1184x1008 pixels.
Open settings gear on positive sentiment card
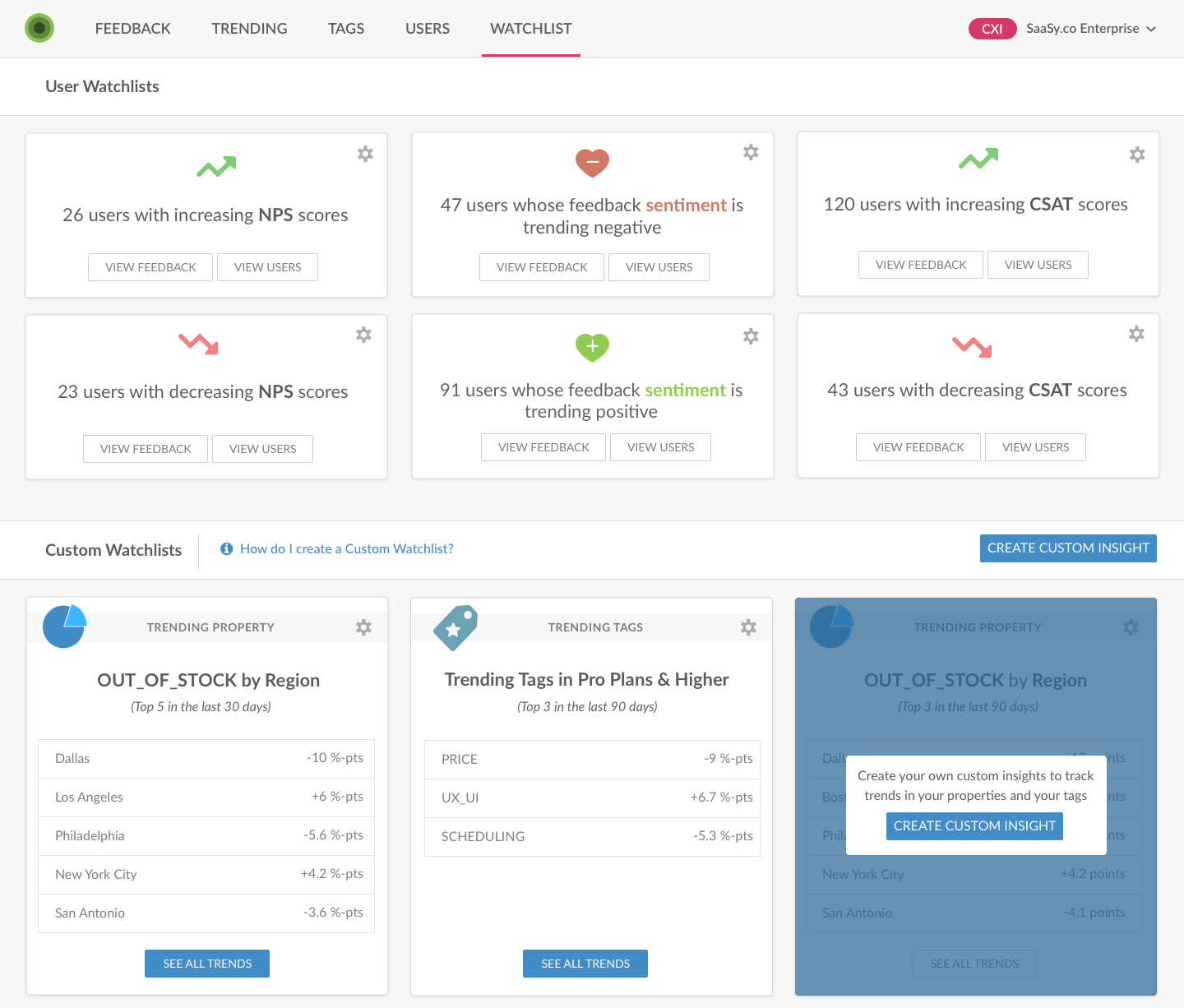tap(751, 336)
